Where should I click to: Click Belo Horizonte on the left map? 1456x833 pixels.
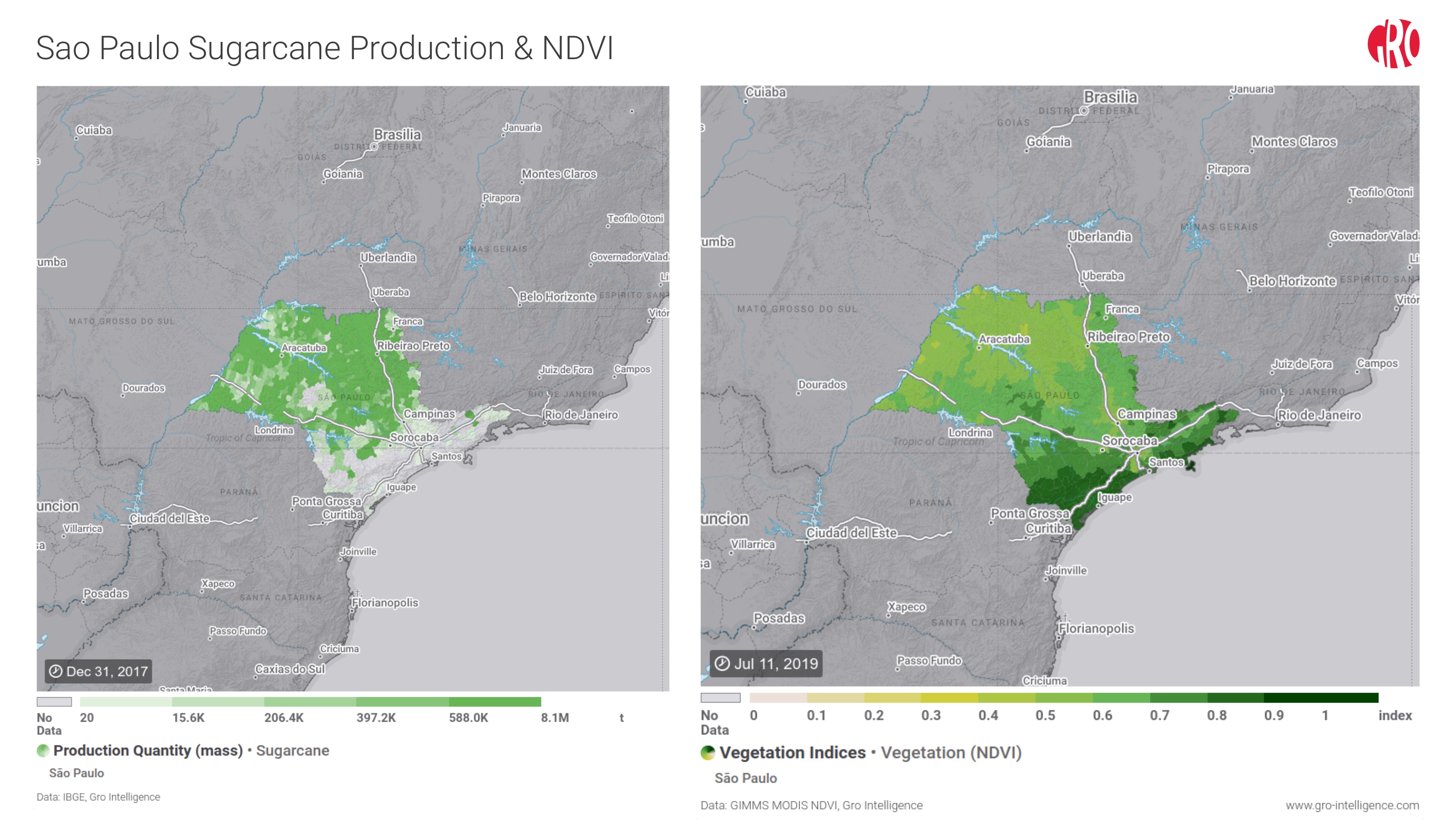(557, 297)
